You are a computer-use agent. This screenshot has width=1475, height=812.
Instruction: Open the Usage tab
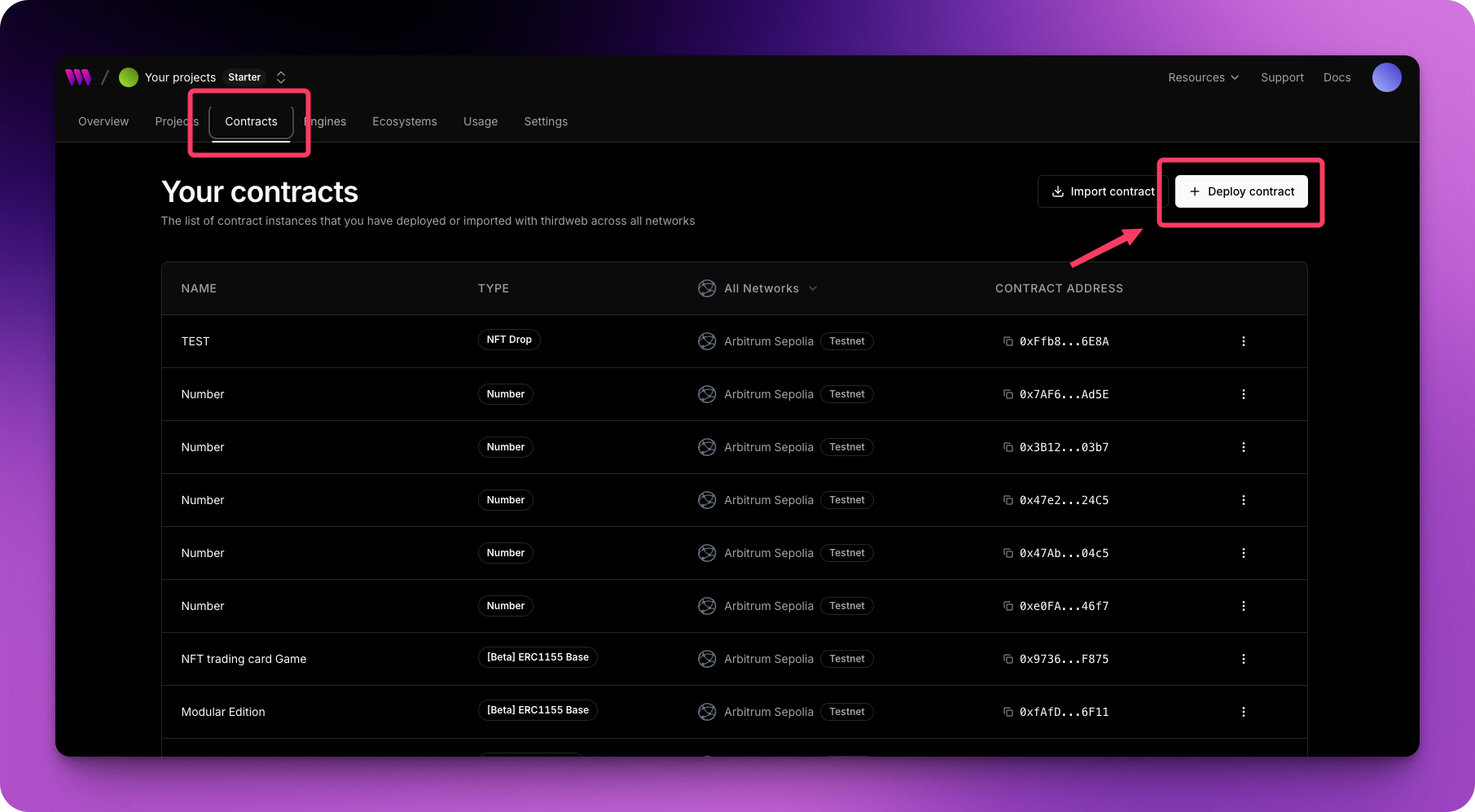[481, 121]
